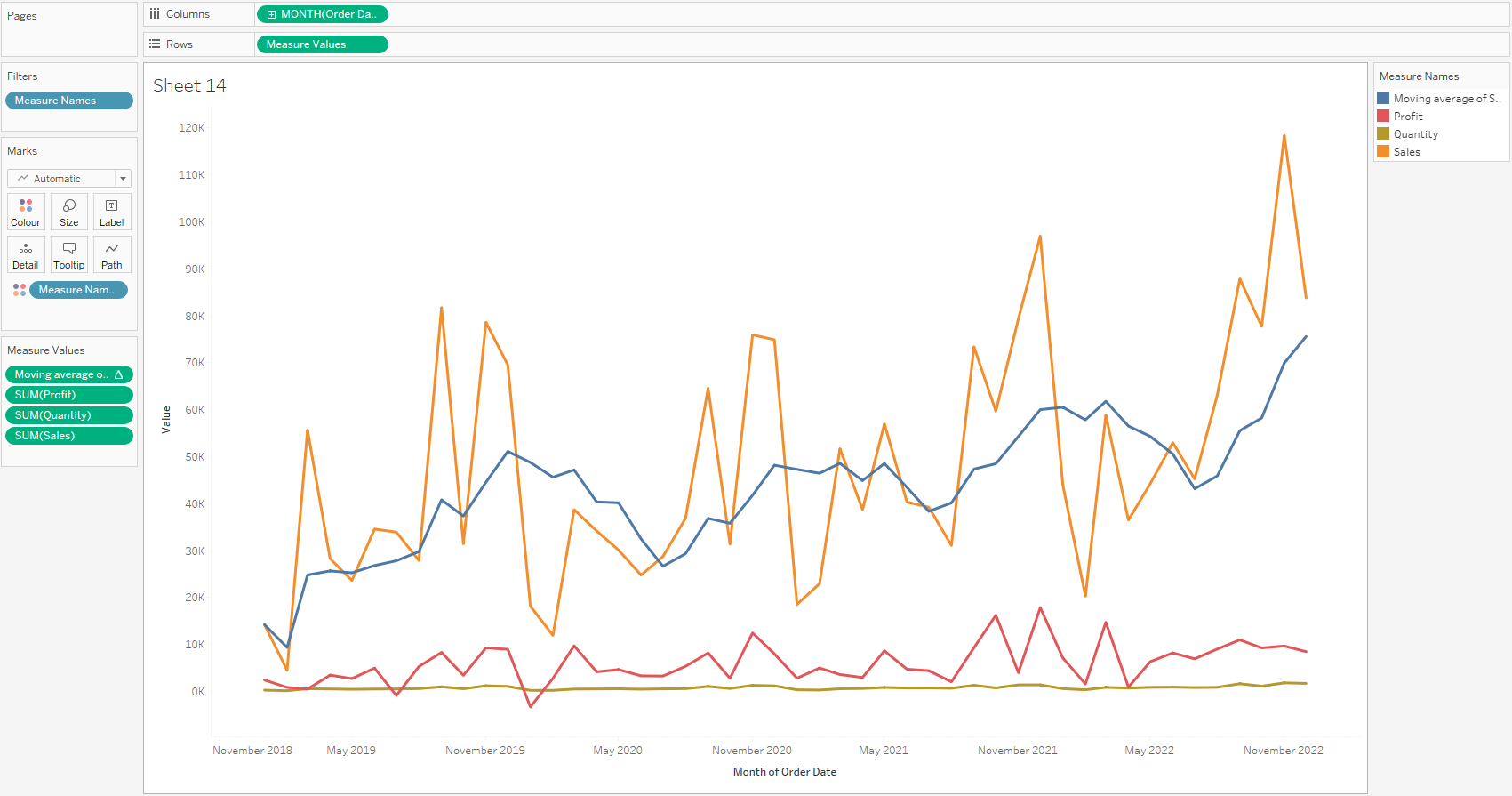Click the Month of Order Date axis title
1512x796 pixels.
(785, 772)
